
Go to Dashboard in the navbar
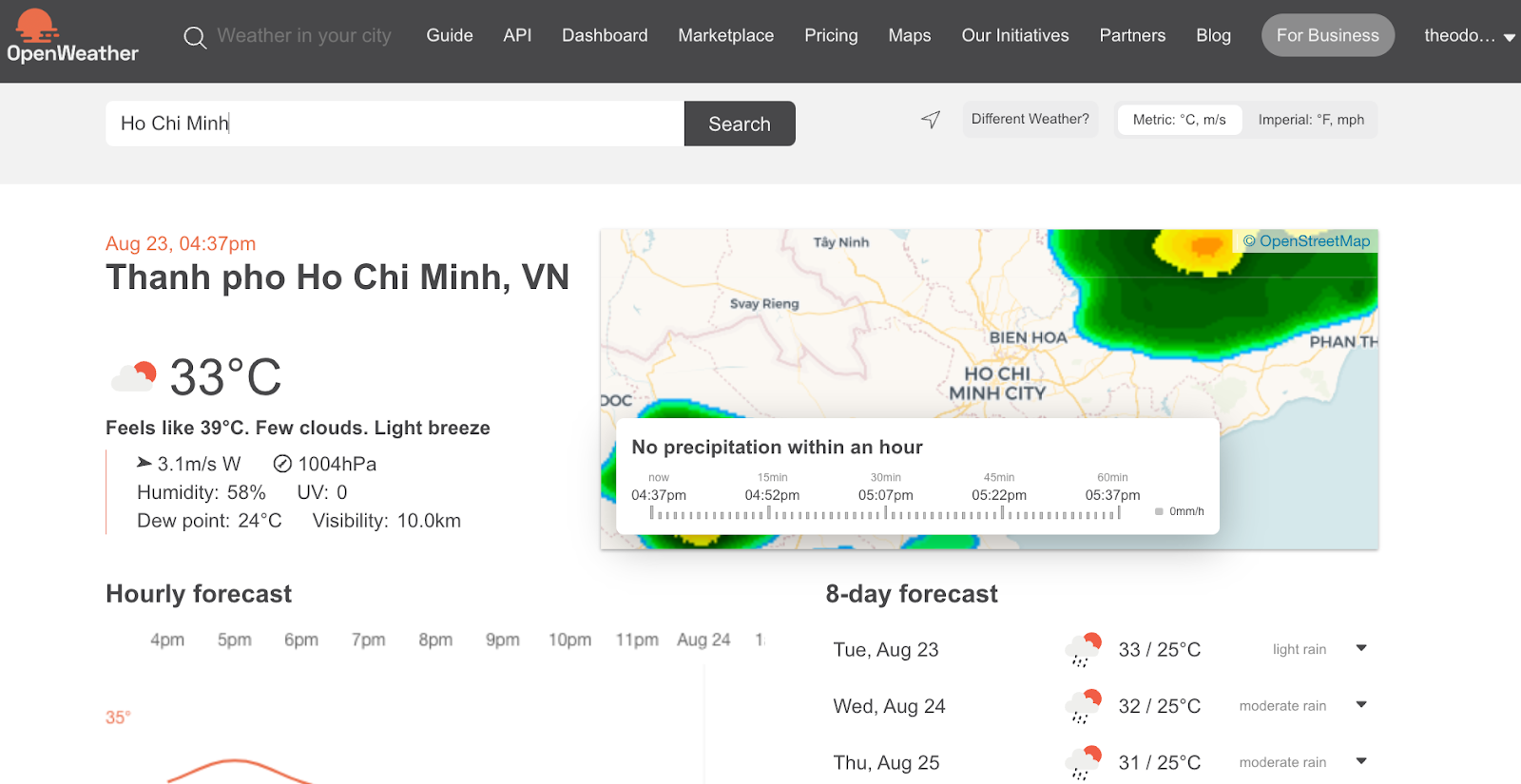[605, 35]
